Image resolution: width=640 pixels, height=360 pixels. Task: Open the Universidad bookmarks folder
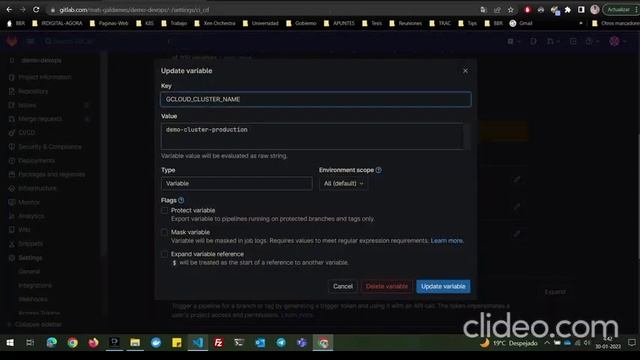(x=260, y=23)
